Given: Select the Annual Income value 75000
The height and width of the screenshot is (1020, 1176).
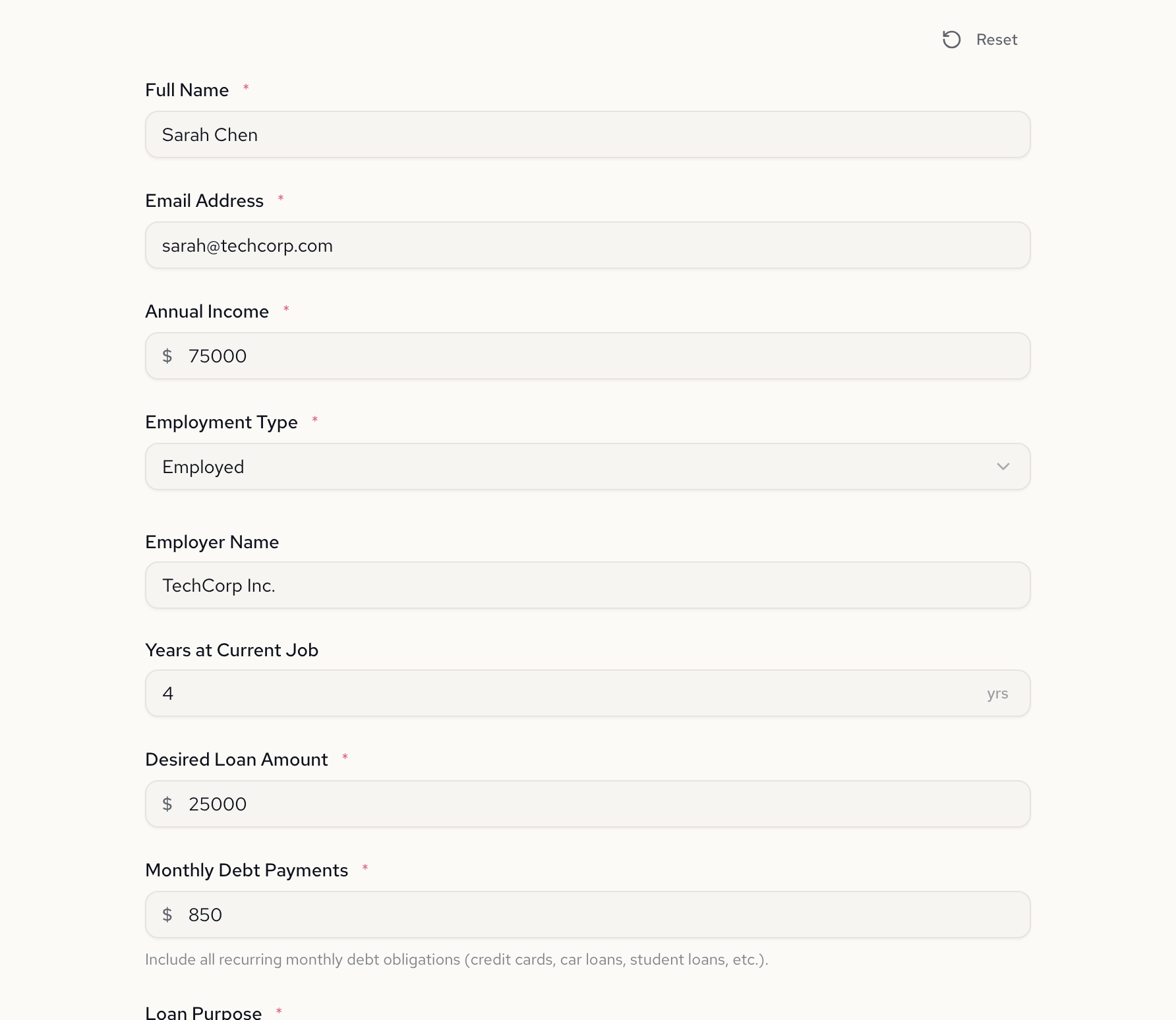Looking at the screenshot, I should click(x=218, y=356).
